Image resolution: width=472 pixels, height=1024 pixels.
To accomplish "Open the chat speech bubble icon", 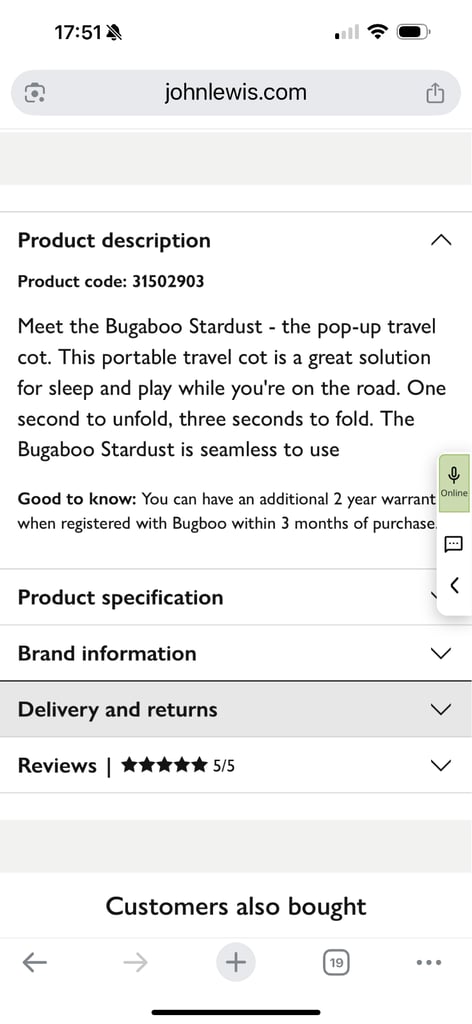I will point(453,543).
